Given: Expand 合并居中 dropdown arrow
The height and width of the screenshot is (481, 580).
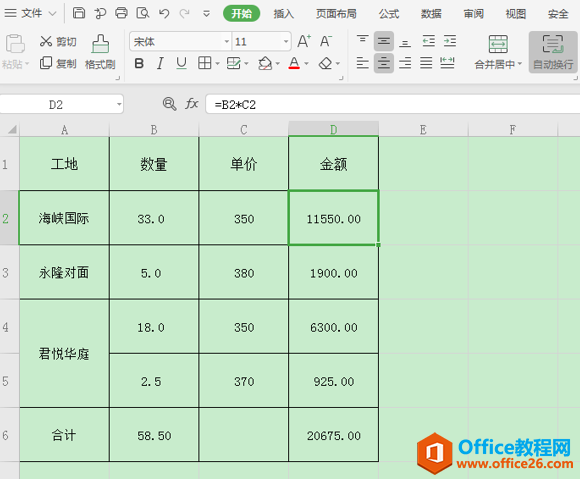Looking at the screenshot, I should pos(520,64).
